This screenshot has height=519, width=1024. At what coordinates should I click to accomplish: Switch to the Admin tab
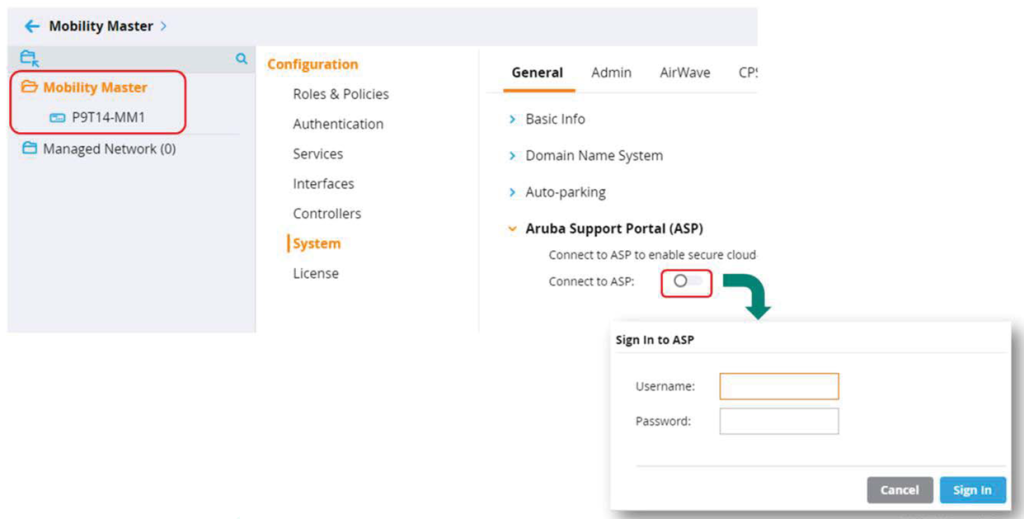(x=611, y=72)
